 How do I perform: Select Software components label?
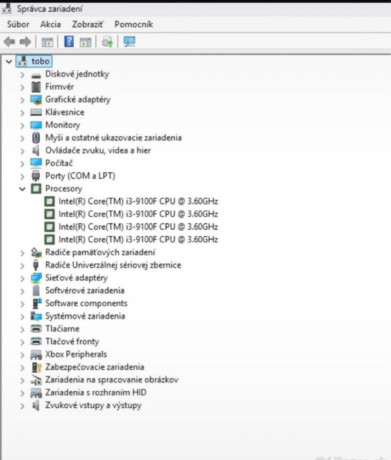point(86,303)
